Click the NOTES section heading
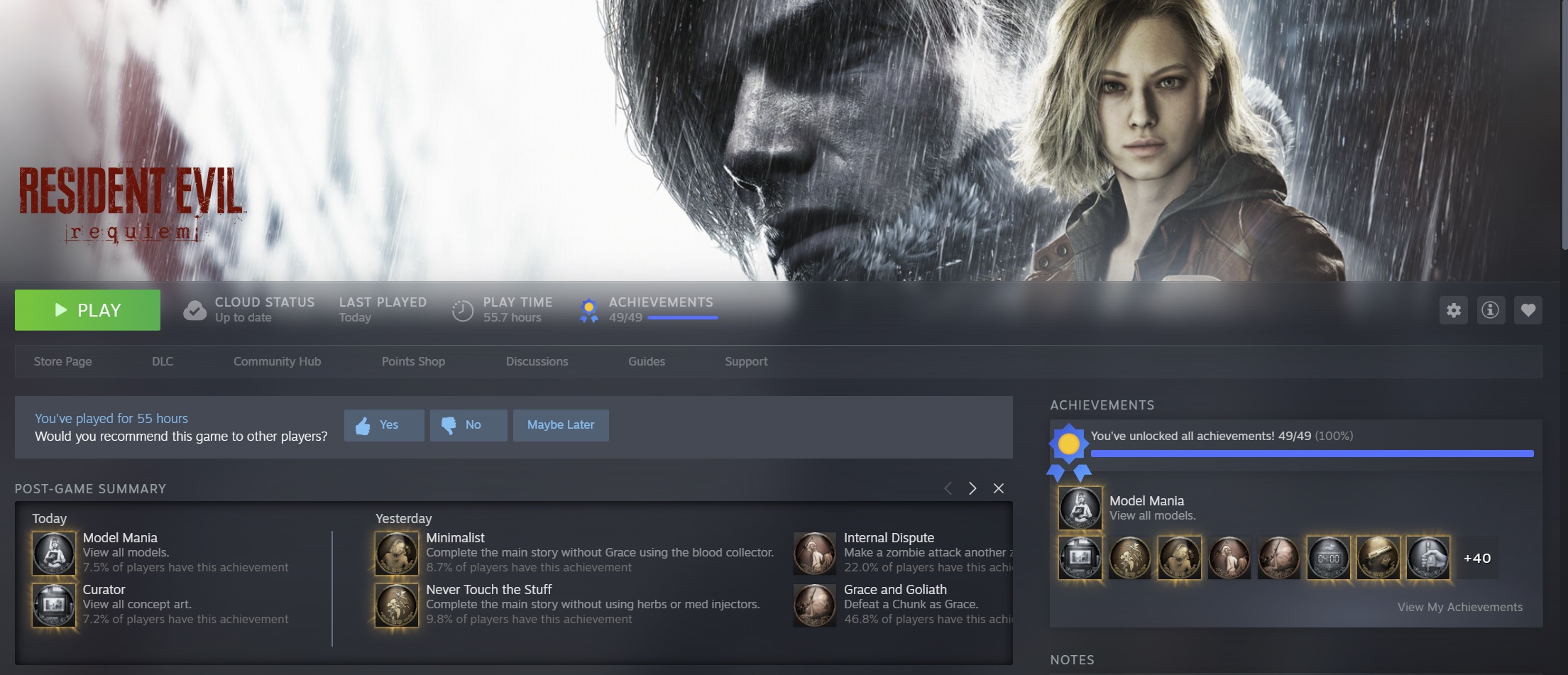Image resolution: width=1568 pixels, height=675 pixels. (x=1072, y=660)
